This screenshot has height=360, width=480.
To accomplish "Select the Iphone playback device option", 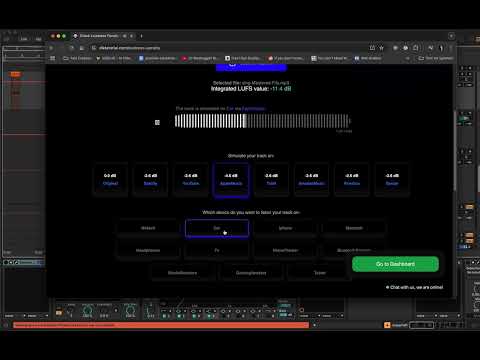I will (285, 228).
